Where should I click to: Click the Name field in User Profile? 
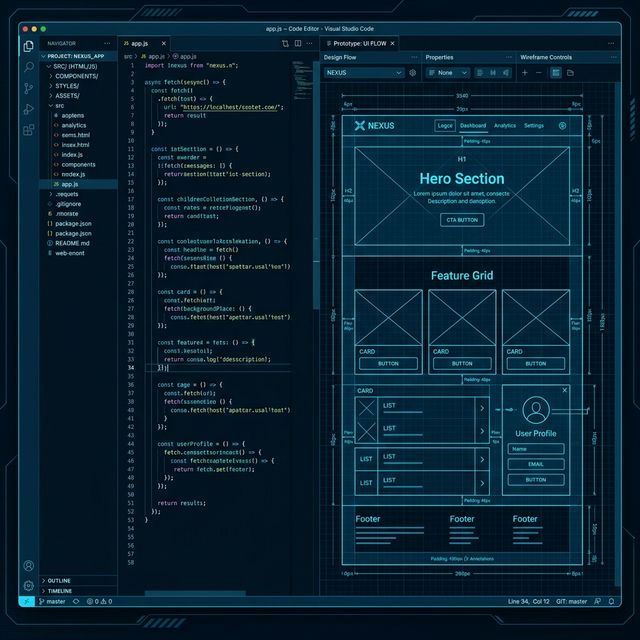(536, 449)
